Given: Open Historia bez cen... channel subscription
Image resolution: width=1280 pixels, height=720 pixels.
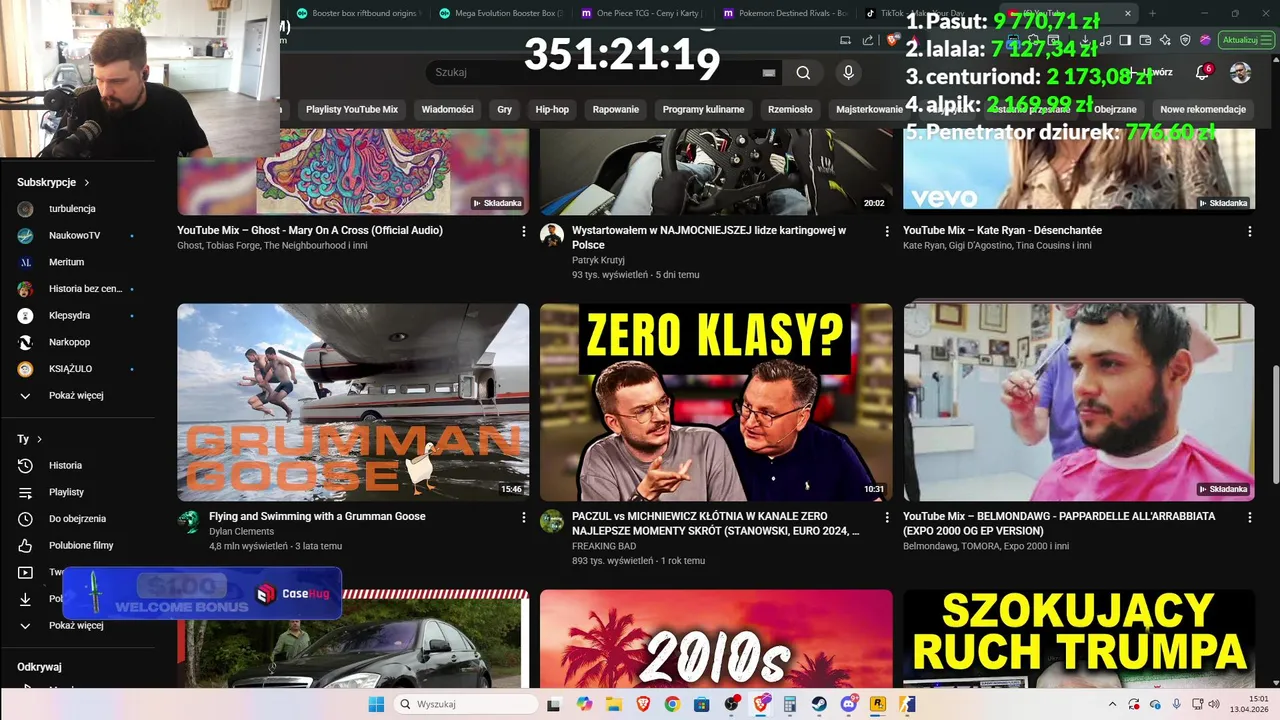Looking at the screenshot, I should point(85,288).
